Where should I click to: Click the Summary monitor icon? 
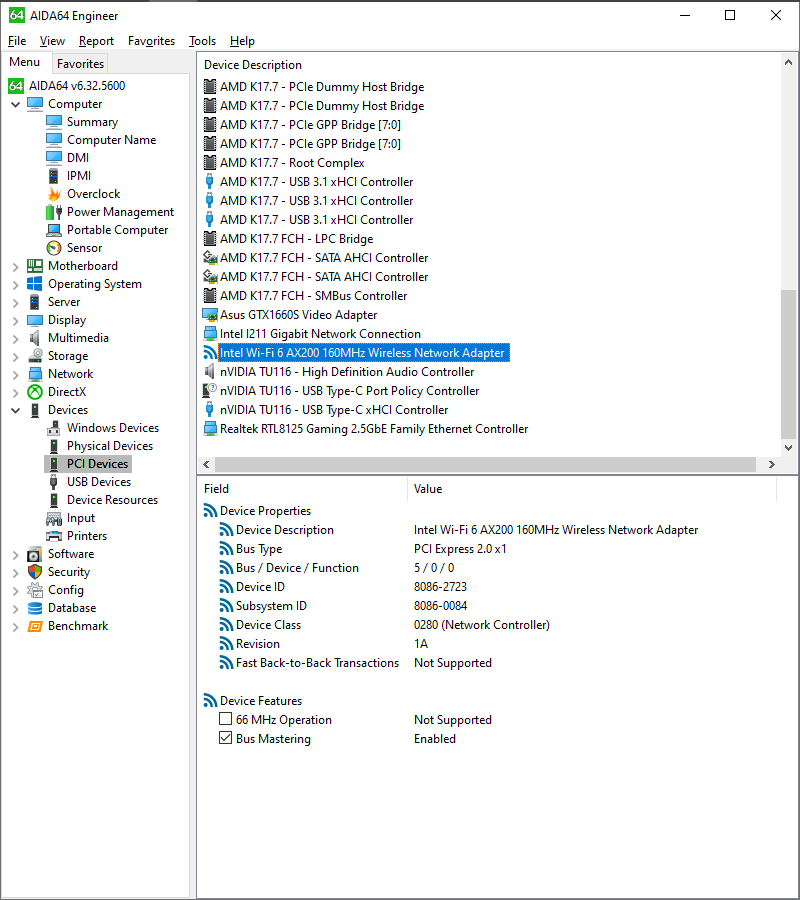[x=54, y=122]
